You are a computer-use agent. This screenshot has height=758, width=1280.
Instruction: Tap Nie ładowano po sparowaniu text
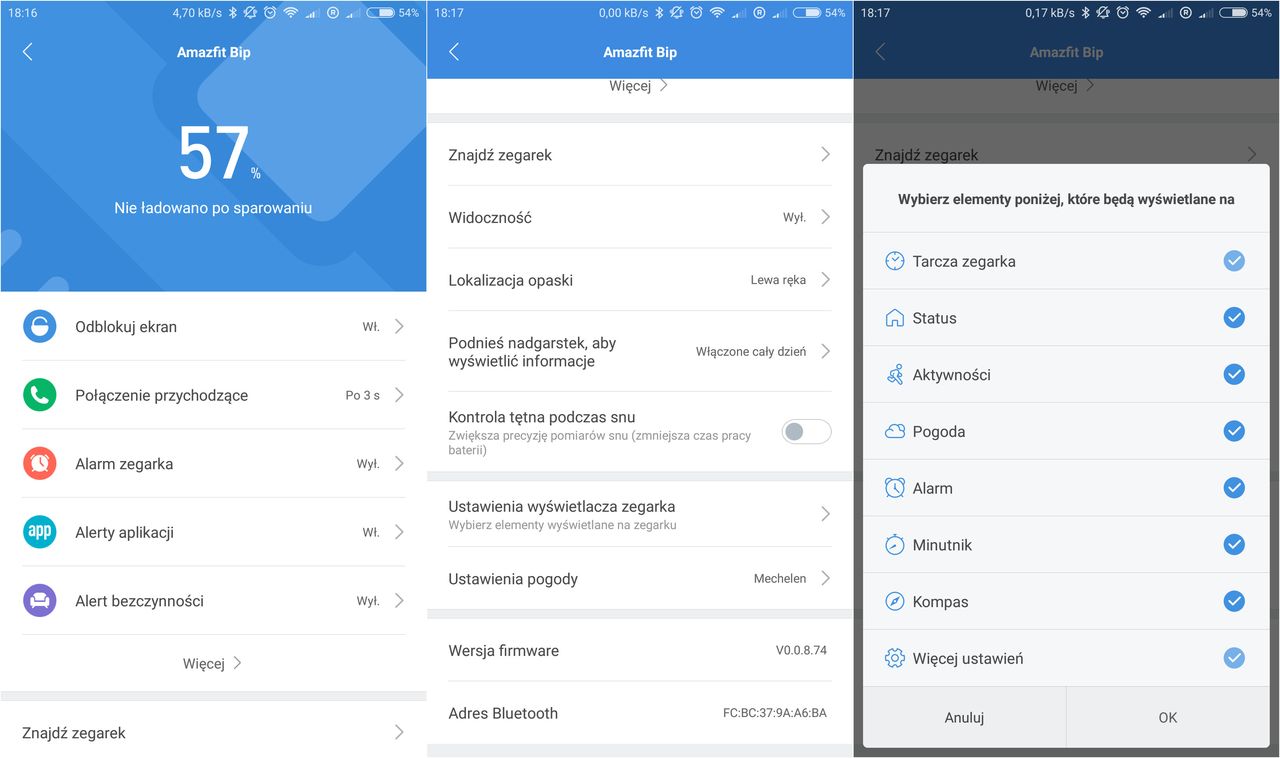pyautogui.click(x=213, y=208)
